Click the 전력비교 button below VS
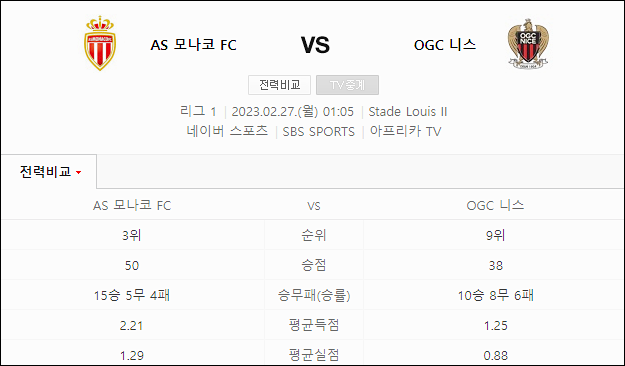Viewport: 625px width, 366px height. (x=279, y=85)
